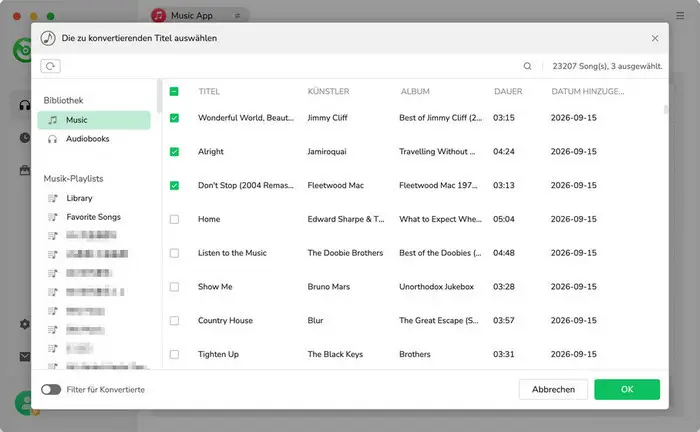Click the Fleetwood Mac artist cell

pos(335,185)
